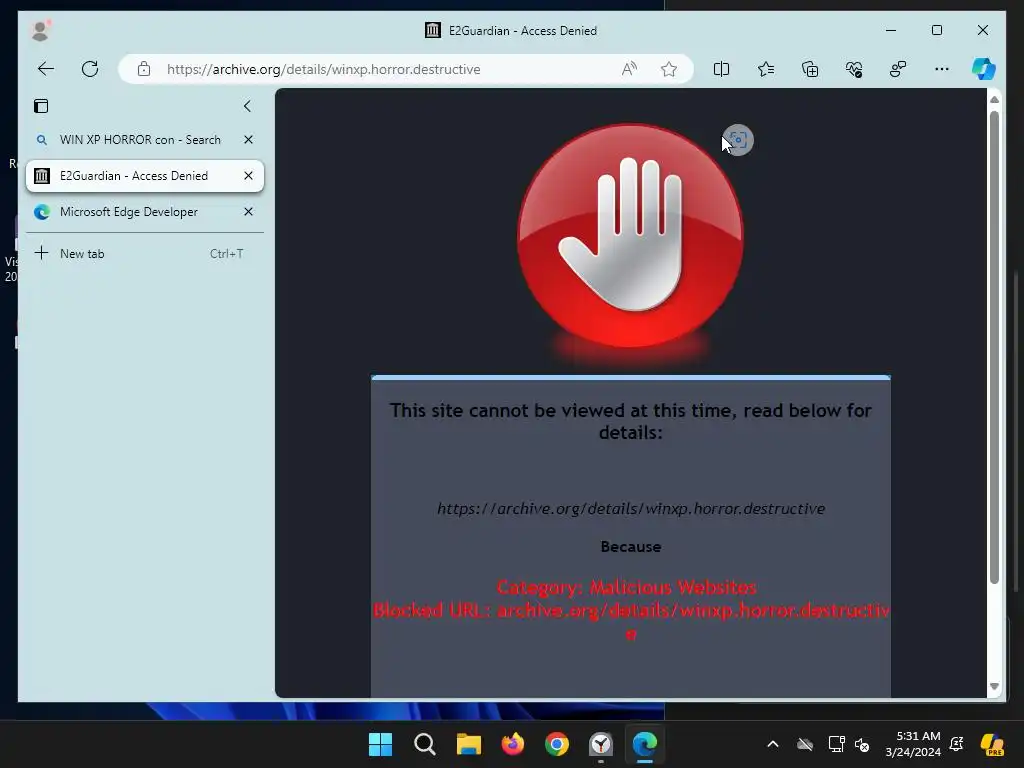
Task: Open the tab actions menu
Action: point(41,106)
